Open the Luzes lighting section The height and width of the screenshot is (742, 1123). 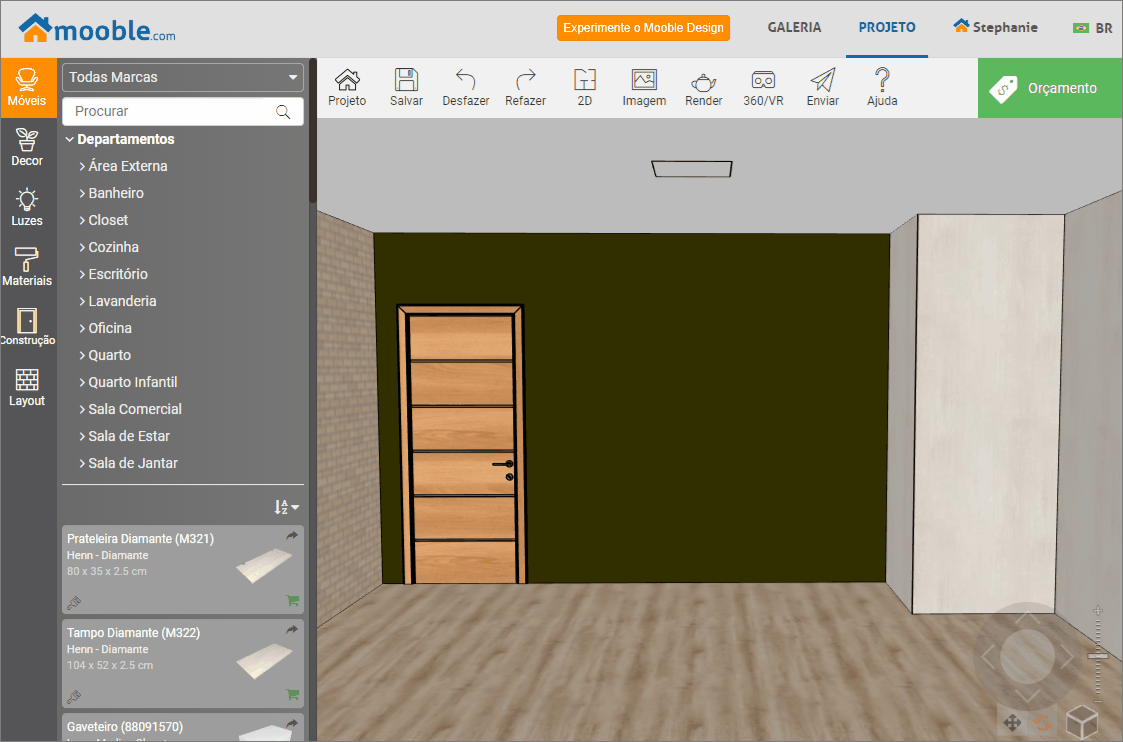[x=27, y=208]
